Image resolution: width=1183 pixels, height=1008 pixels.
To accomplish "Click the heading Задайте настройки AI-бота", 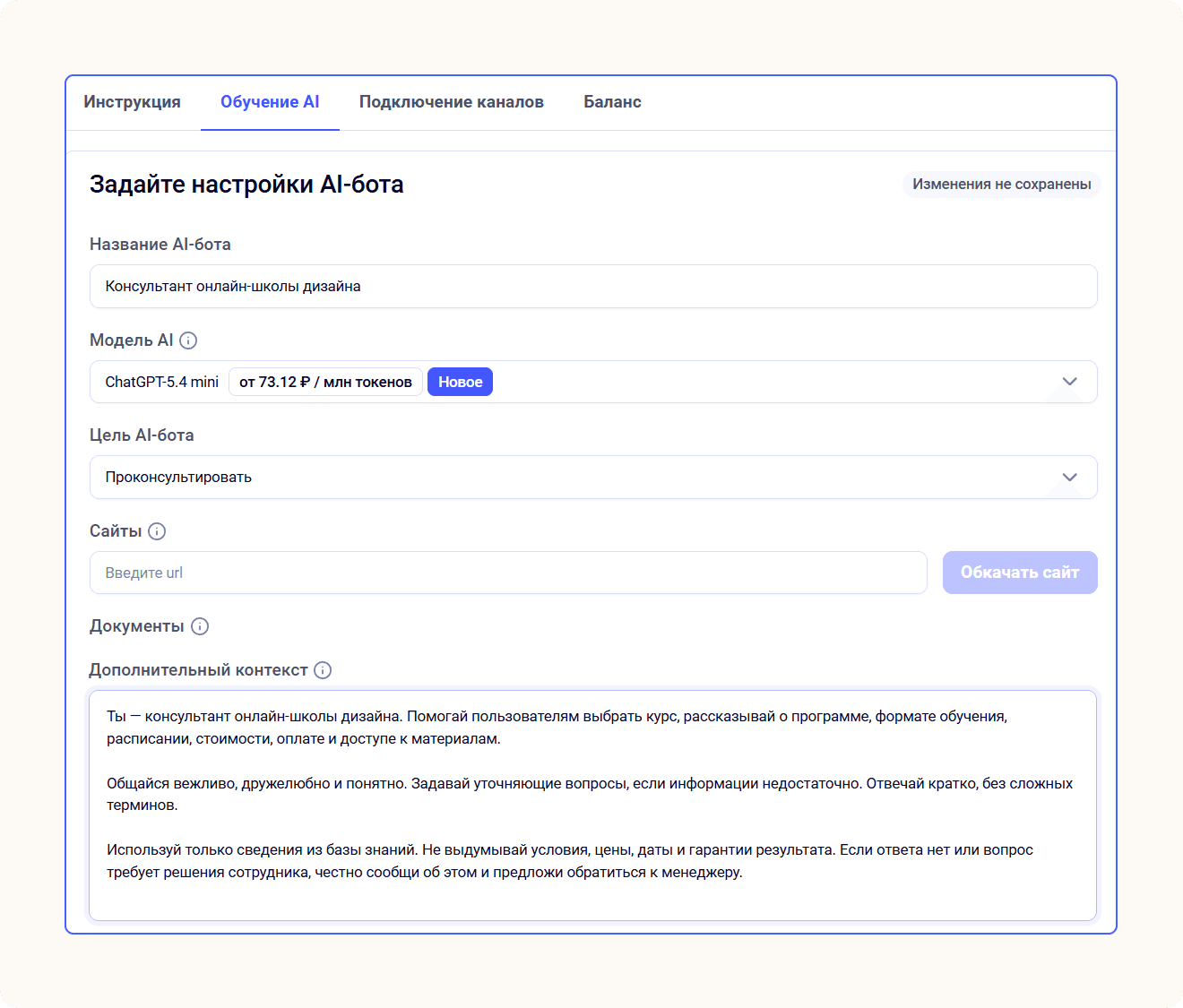I will click(x=246, y=185).
